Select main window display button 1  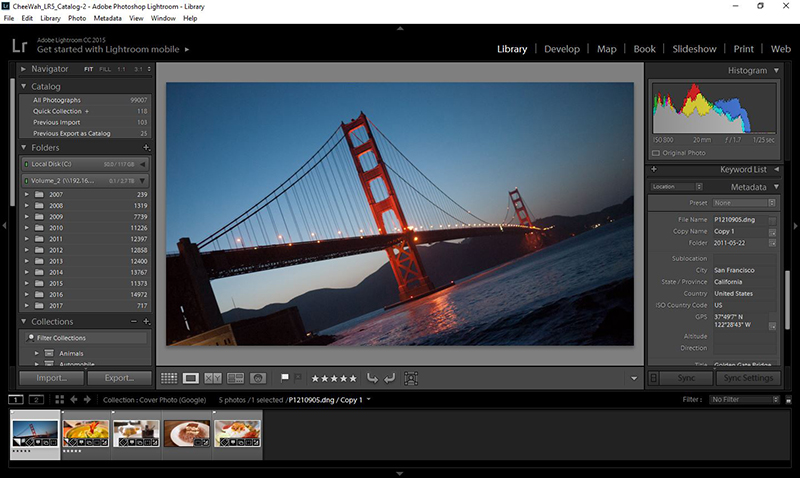(x=16, y=399)
